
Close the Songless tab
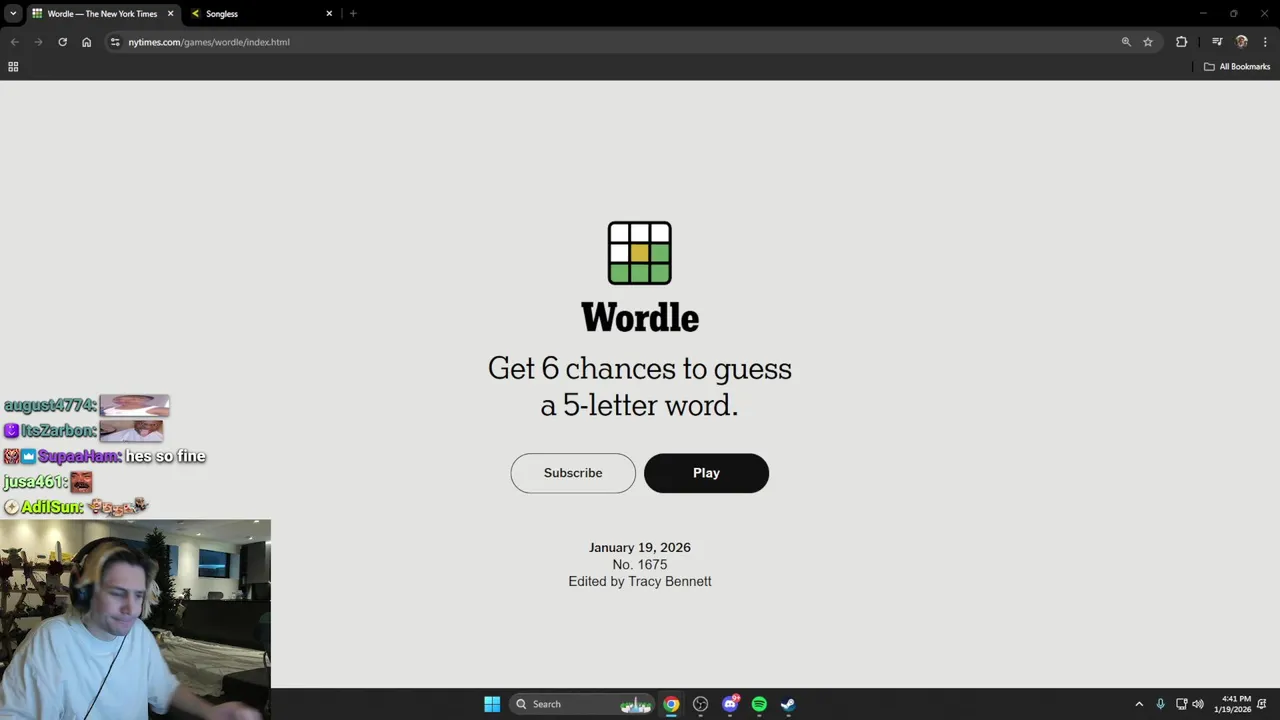point(329,14)
